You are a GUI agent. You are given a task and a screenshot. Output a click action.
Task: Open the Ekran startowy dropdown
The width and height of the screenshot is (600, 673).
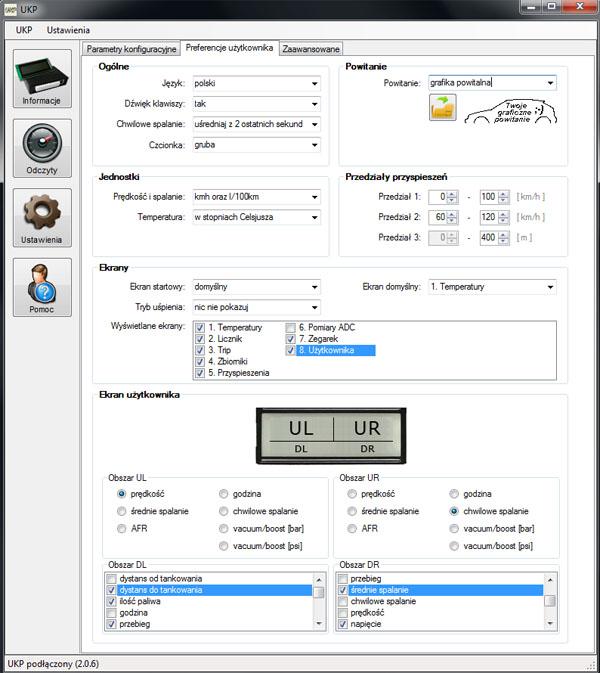pos(256,287)
